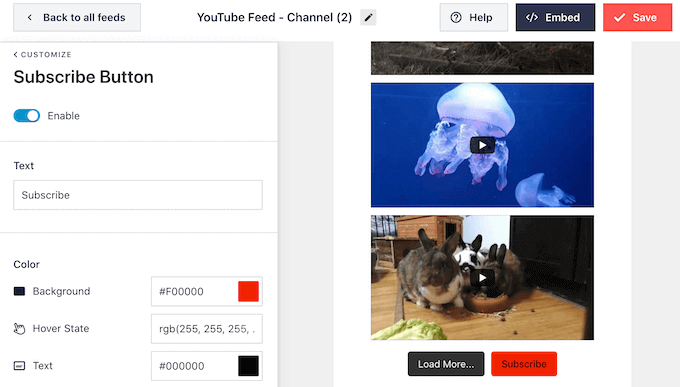The image size is (680, 387).
Task: Toggle the Enable switch off
Action: 27,116
